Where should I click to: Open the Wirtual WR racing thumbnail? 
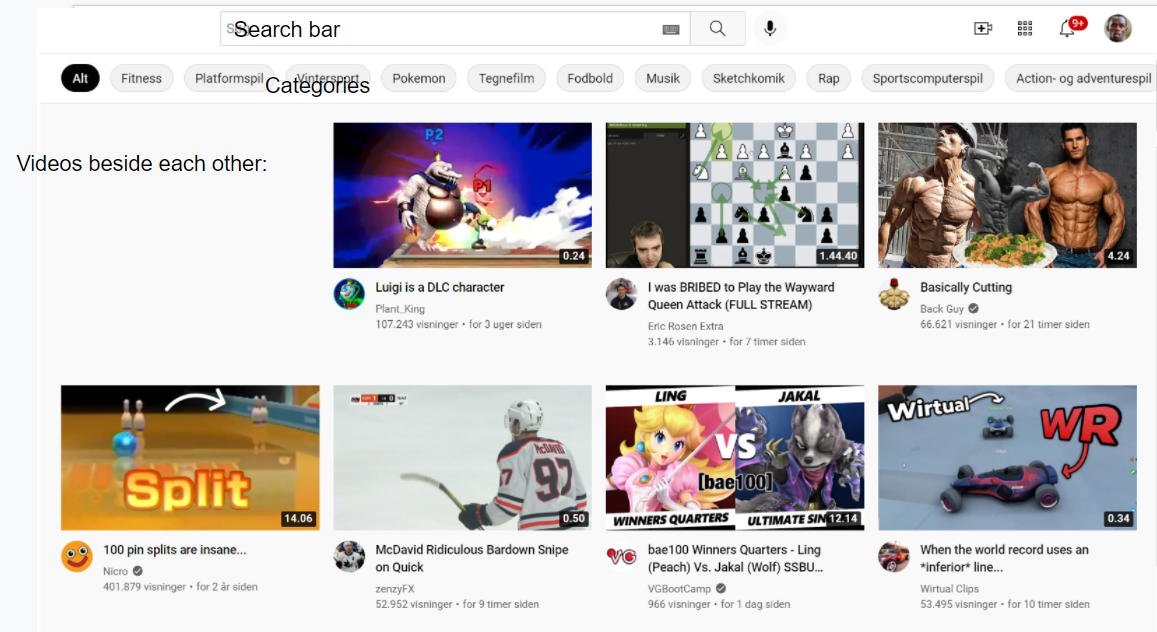(1007, 457)
